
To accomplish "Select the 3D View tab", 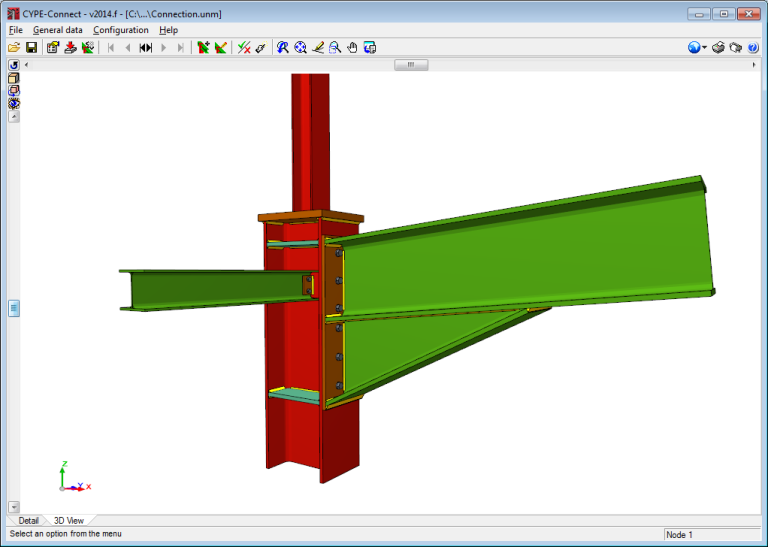I will tap(69, 521).
